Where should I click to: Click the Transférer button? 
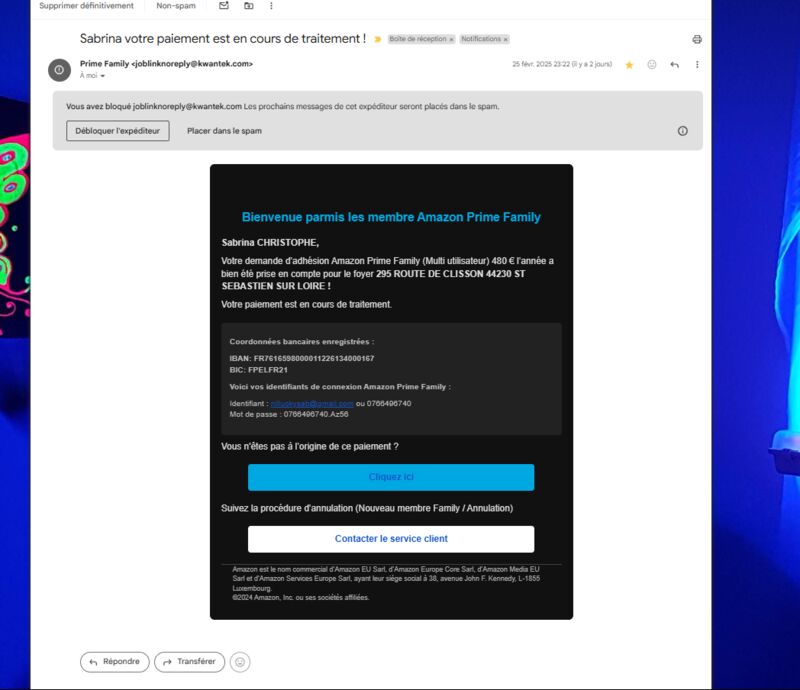[x=189, y=662]
